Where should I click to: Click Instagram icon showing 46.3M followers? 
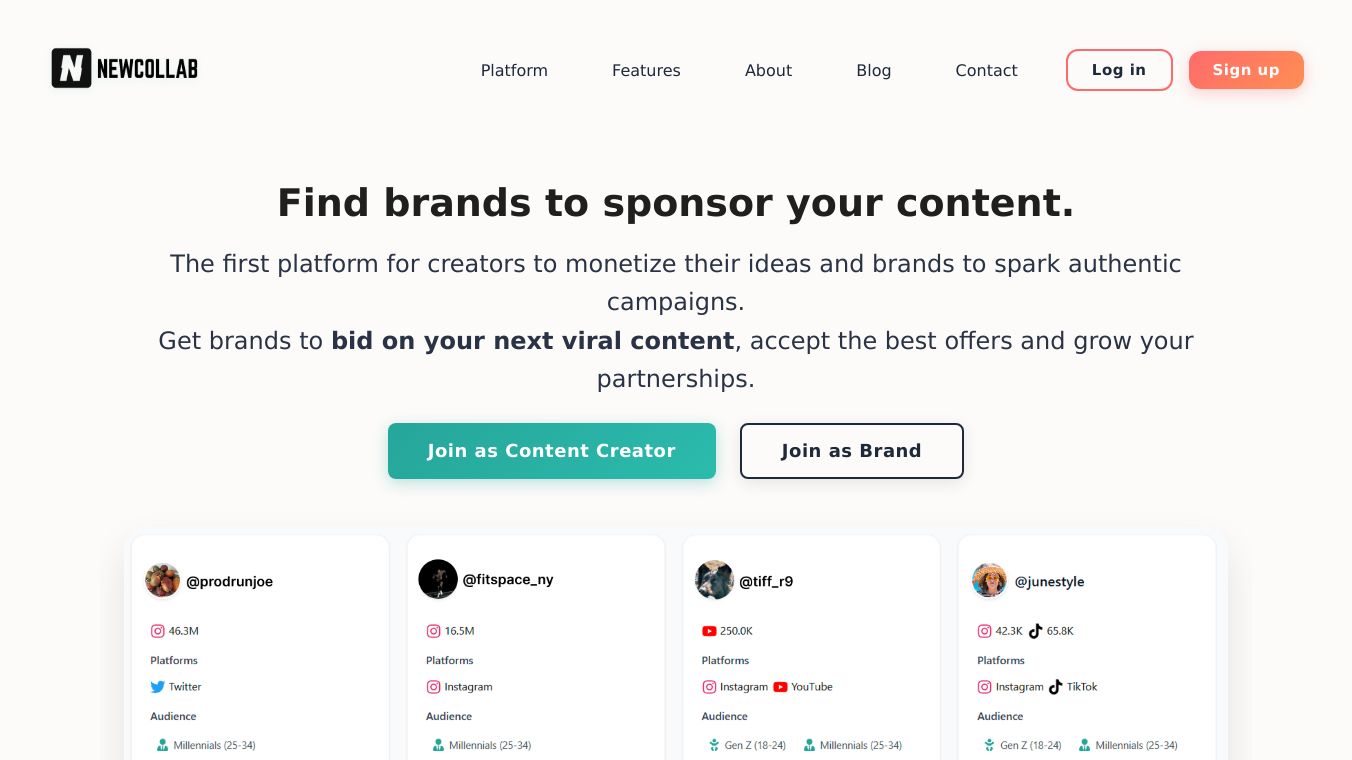coord(158,631)
